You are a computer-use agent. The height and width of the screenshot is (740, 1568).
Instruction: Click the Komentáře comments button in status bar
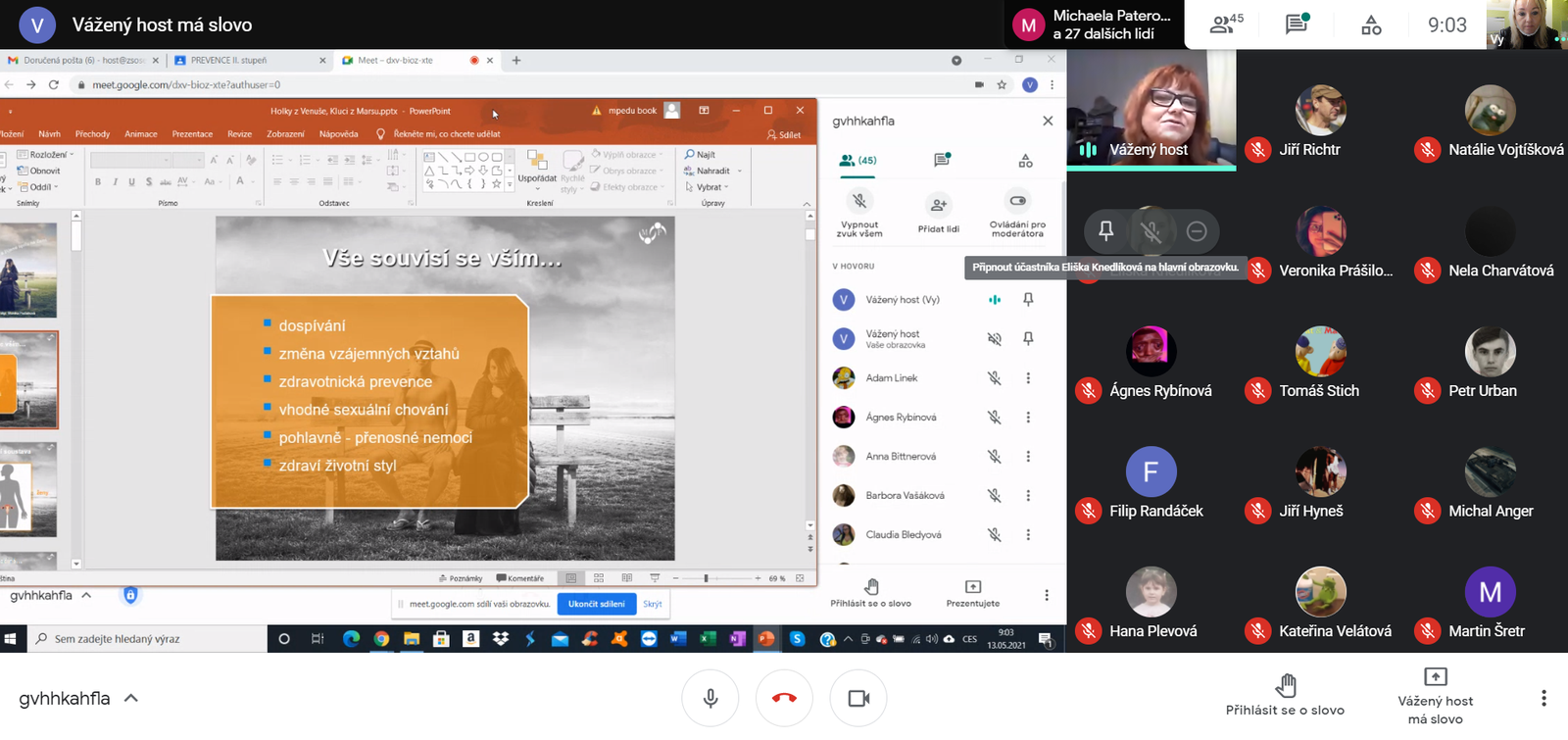520,578
